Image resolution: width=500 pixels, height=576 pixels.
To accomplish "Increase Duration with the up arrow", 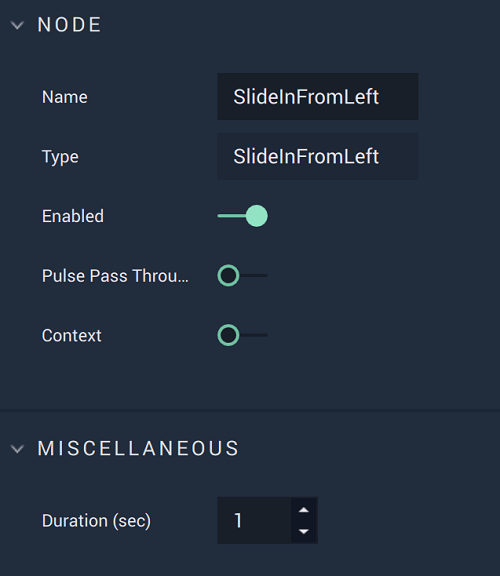I will pyautogui.click(x=304, y=510).
